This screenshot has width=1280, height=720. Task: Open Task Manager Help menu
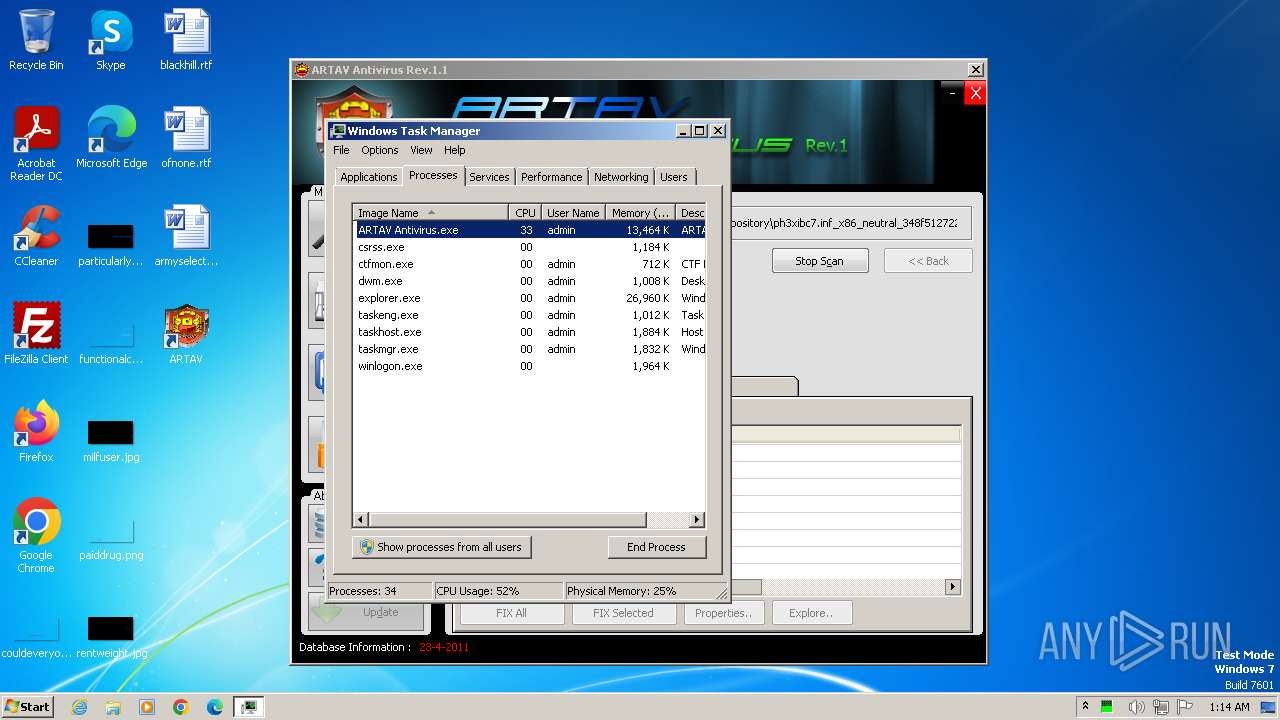[455, 150]
